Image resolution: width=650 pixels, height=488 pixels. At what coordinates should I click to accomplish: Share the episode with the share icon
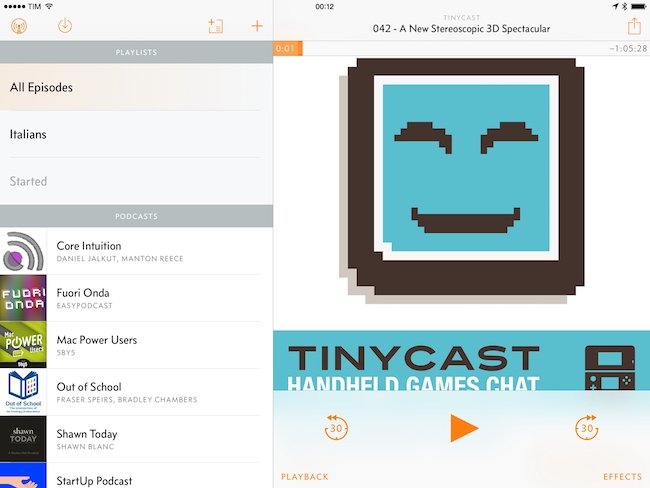coord(634,26)
